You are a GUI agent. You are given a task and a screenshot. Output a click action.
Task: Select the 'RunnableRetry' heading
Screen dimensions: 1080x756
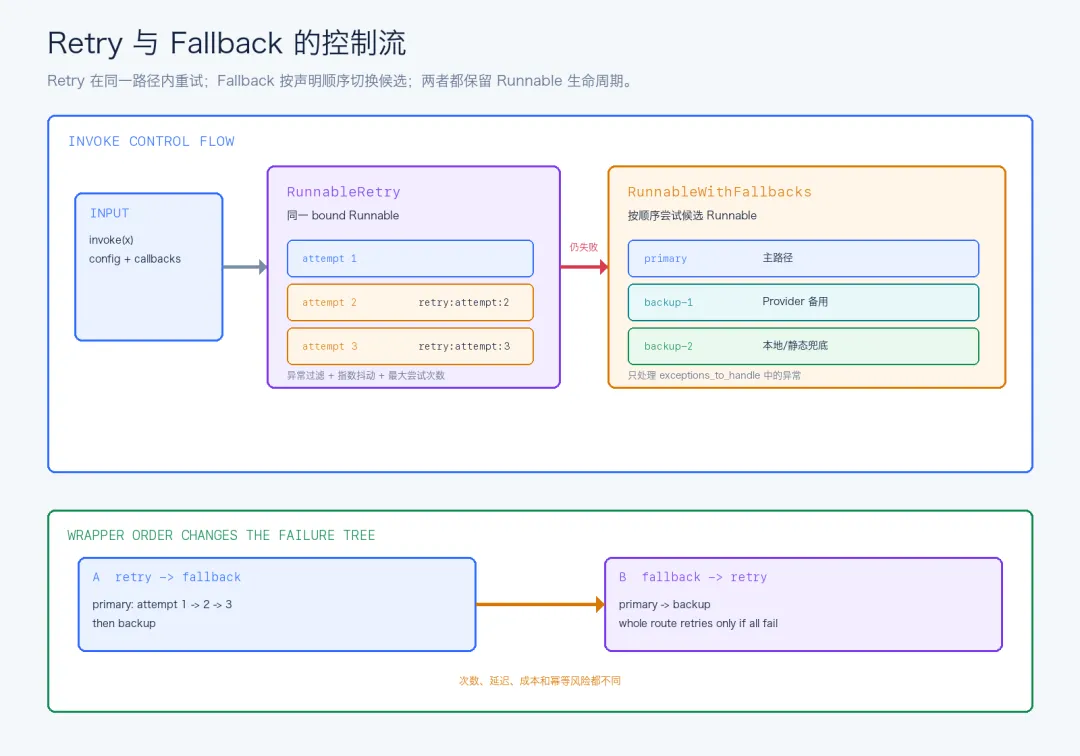pos(344,192)
